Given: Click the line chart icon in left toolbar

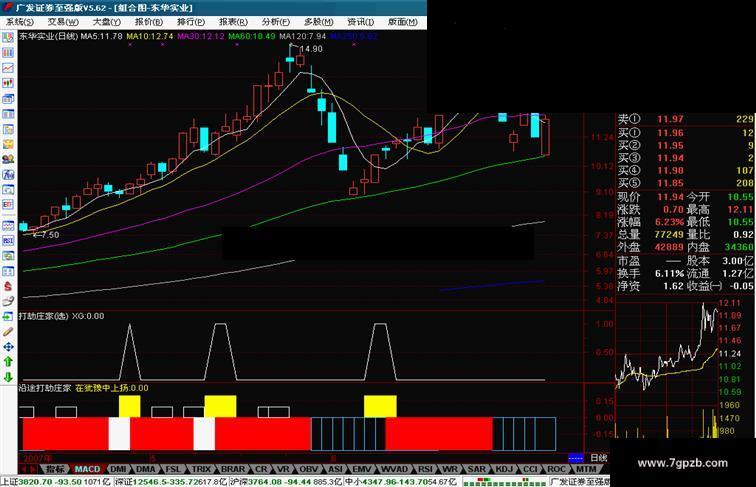Looking at the screenshot, I should [8, 68].
